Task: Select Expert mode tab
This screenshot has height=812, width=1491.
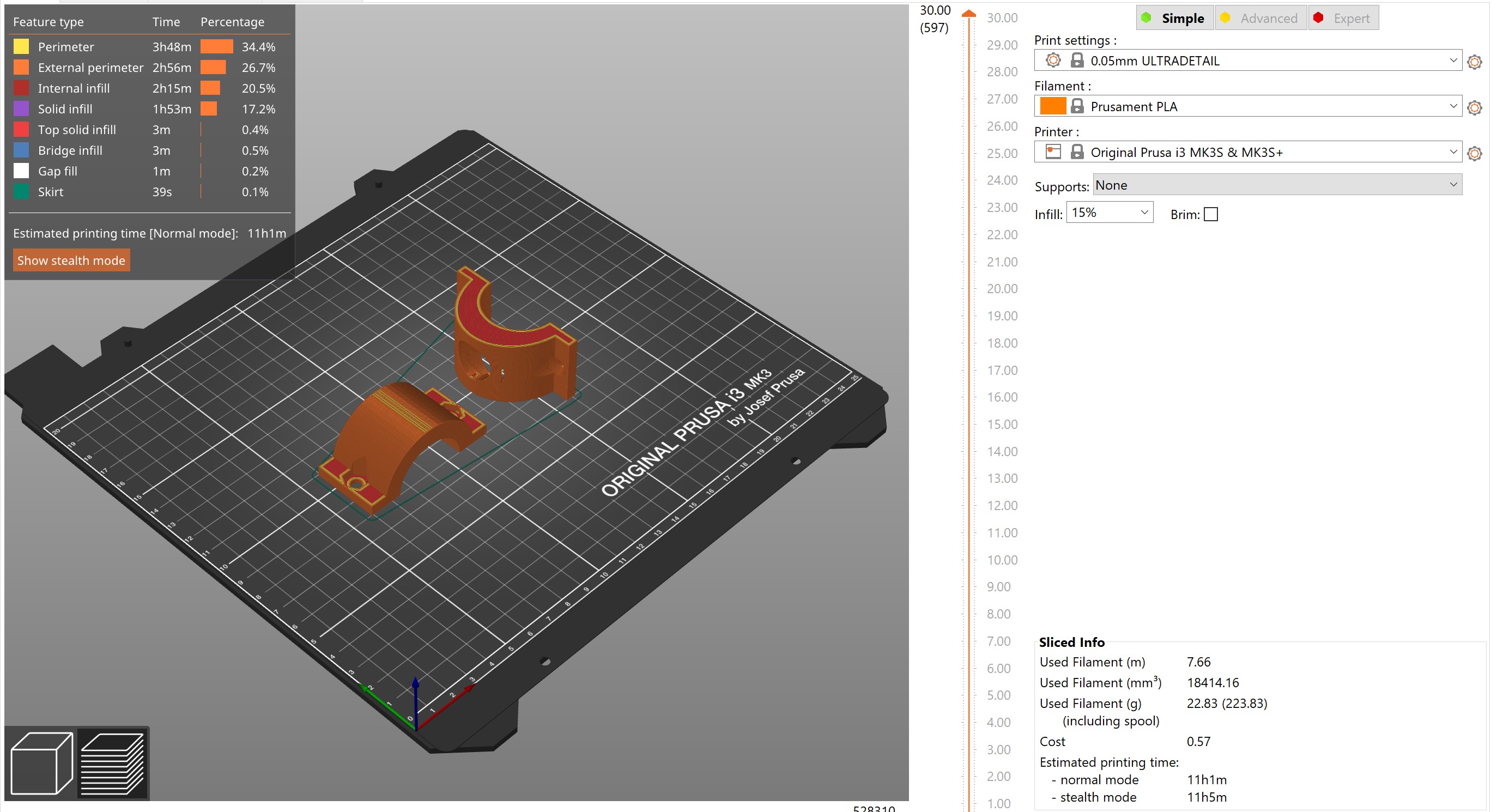Action: pyautogui.click(x=1343, y=18)
